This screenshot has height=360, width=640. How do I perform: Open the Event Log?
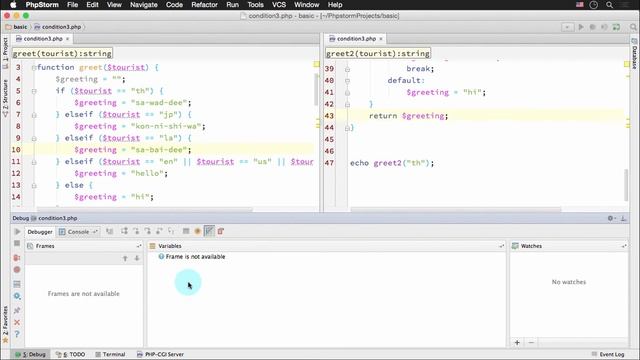pos(608,354)
